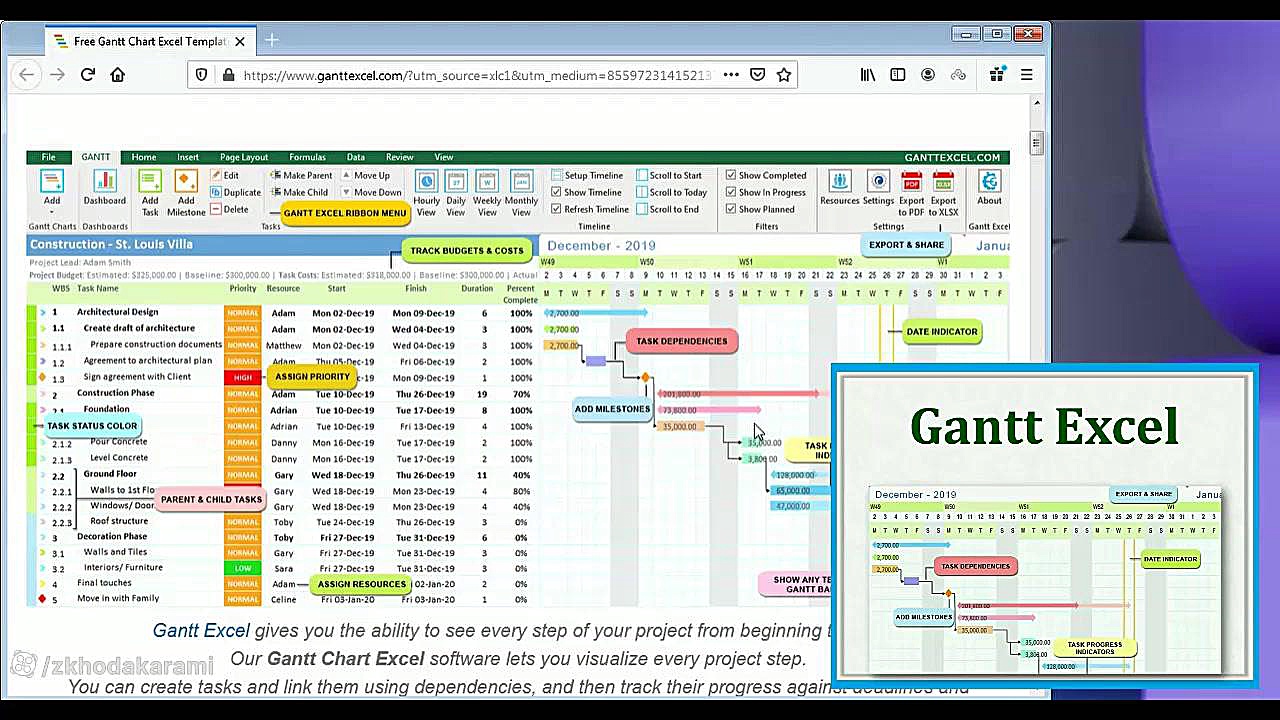Click the page vertical scrollbar thumb
Viewport: 1280px width, 720px height.
point(1037,143)
